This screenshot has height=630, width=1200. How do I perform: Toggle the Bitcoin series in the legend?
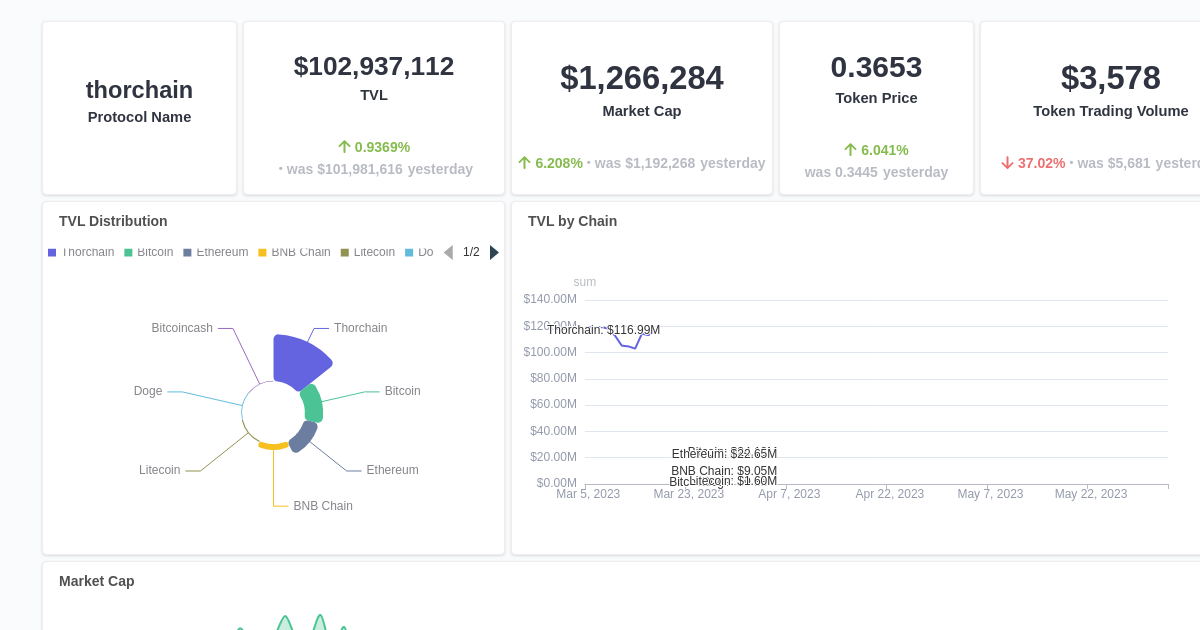[x=149, y=252]
